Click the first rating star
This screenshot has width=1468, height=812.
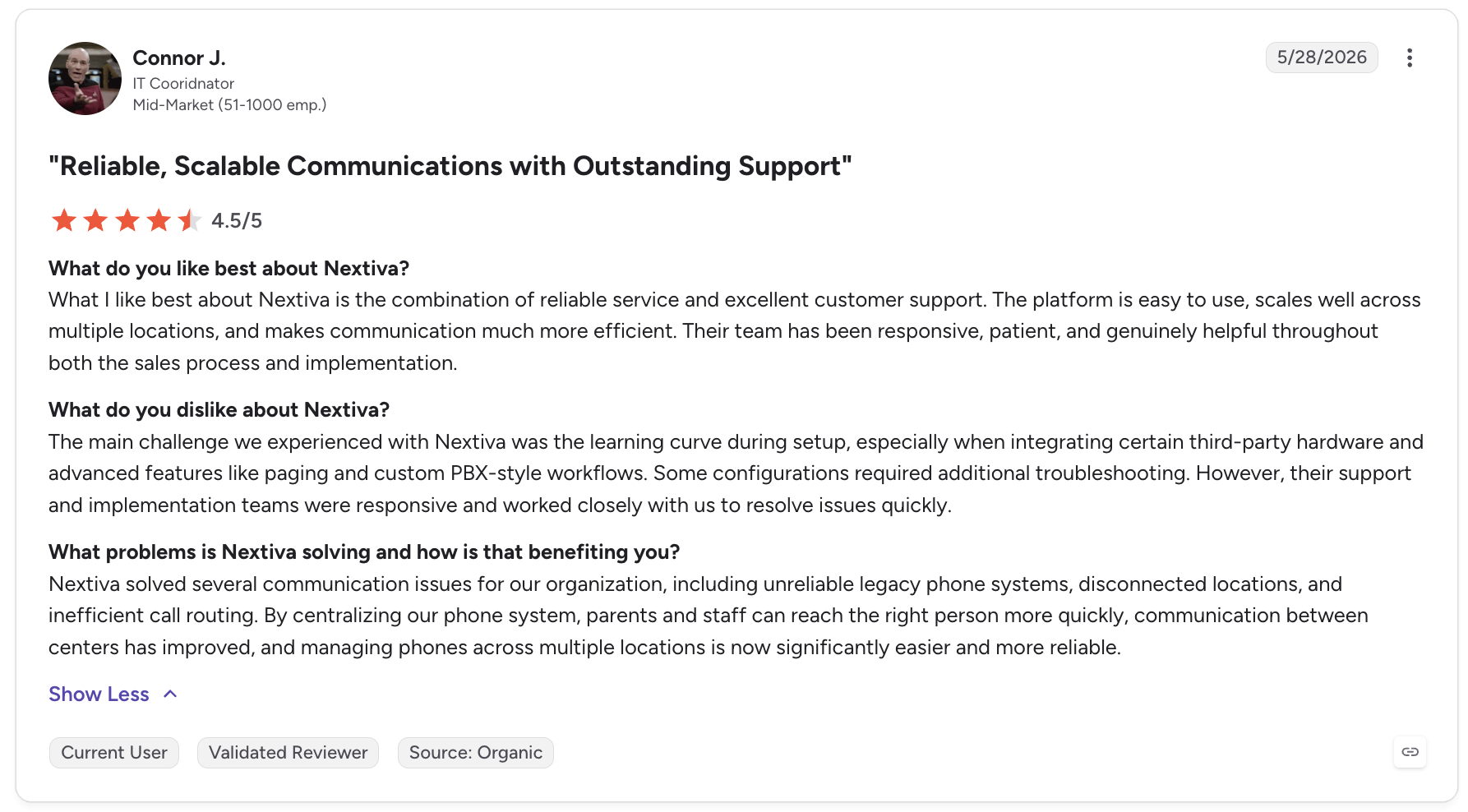64,220
